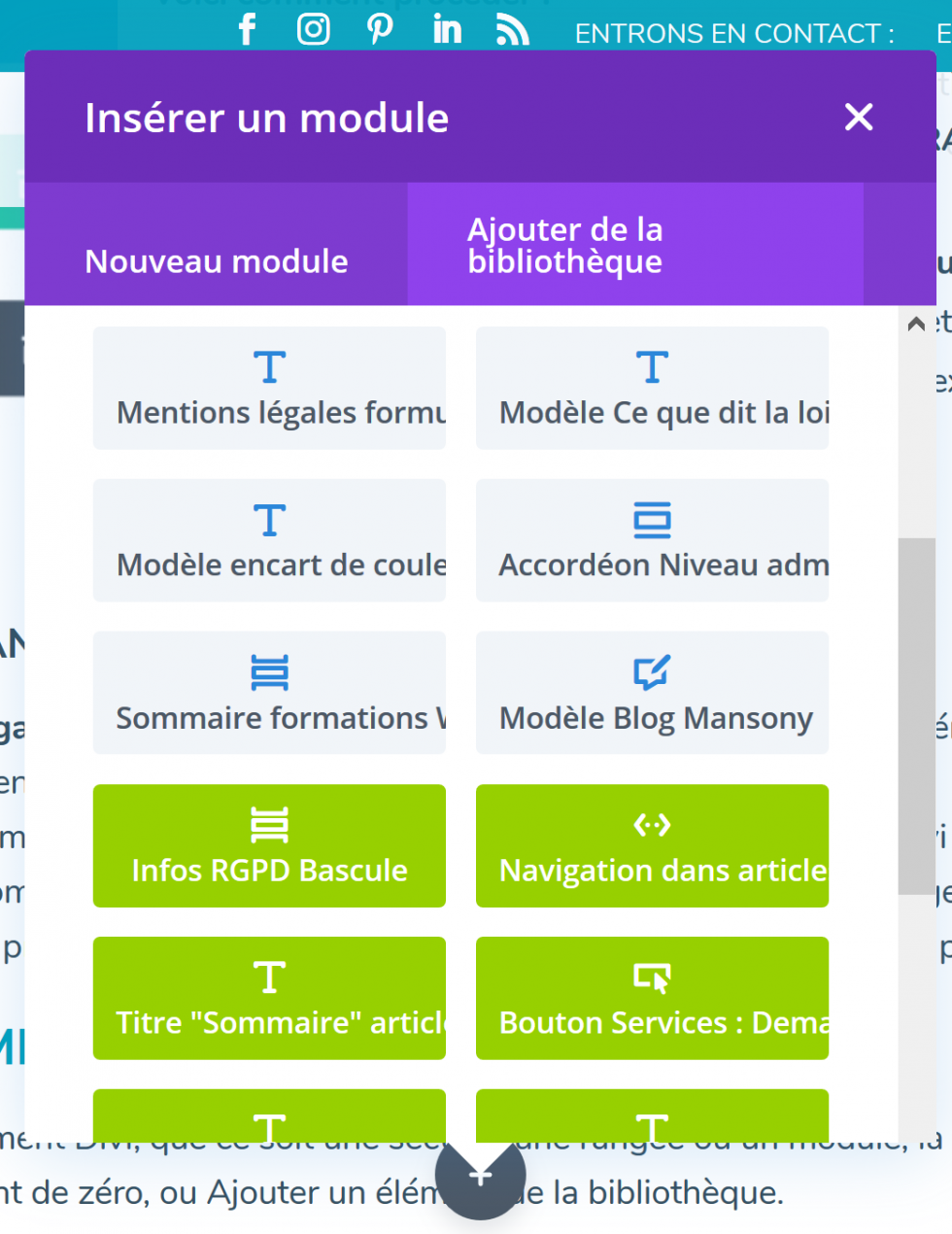Open the Instagram icon in the top bar
Image resolution: width=952 pixels, height=1234 pixels.
click(x=313, y=28)
